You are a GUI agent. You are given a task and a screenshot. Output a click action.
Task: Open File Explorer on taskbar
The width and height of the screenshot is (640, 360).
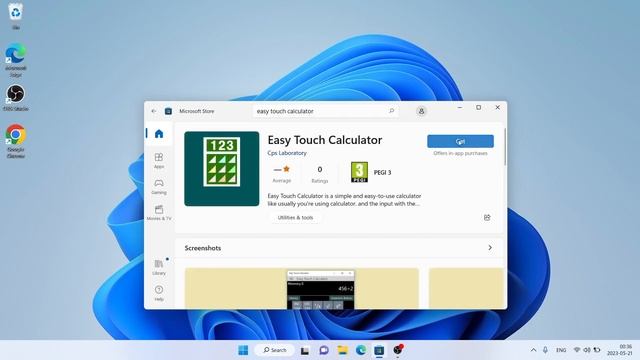(342, 350)
